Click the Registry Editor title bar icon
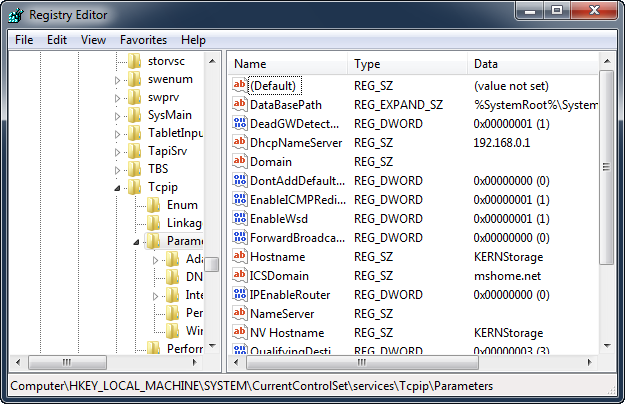 (x=16, y=15)
